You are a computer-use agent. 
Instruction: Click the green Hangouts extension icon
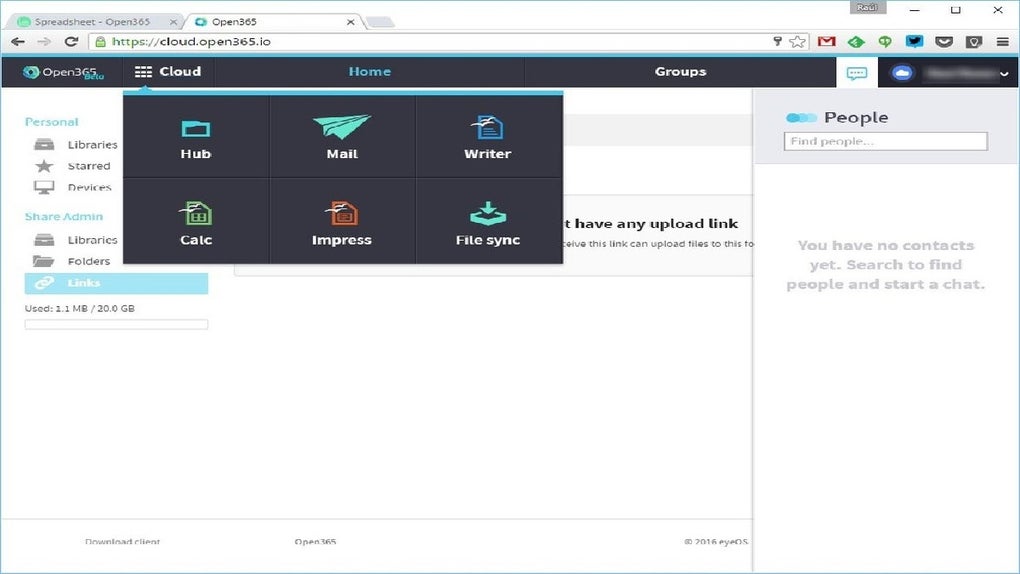tap(885, 42)
